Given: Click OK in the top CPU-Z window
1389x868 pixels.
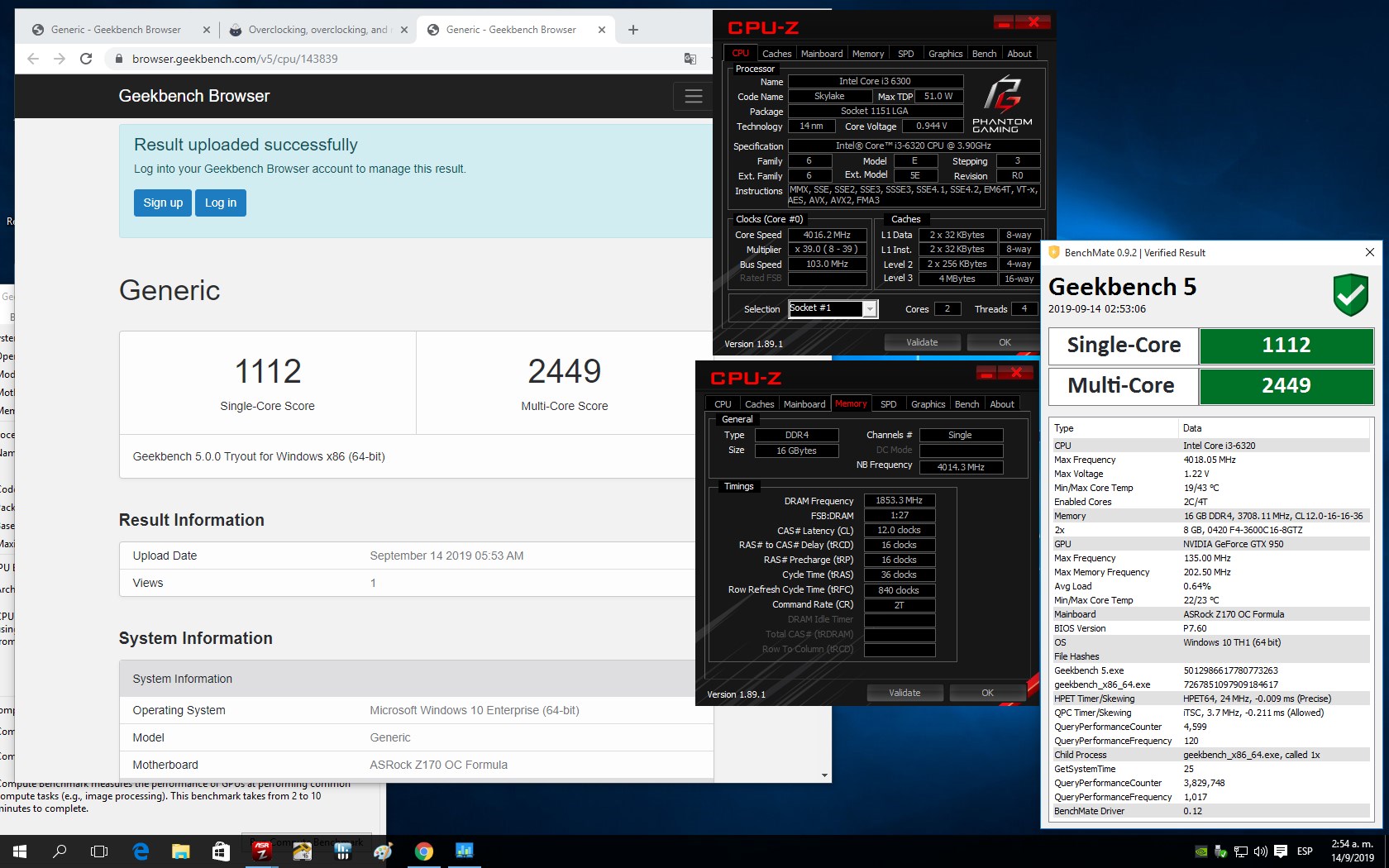Looking at the screenshot, I should pyautogui.click(x=1005, y=342).
